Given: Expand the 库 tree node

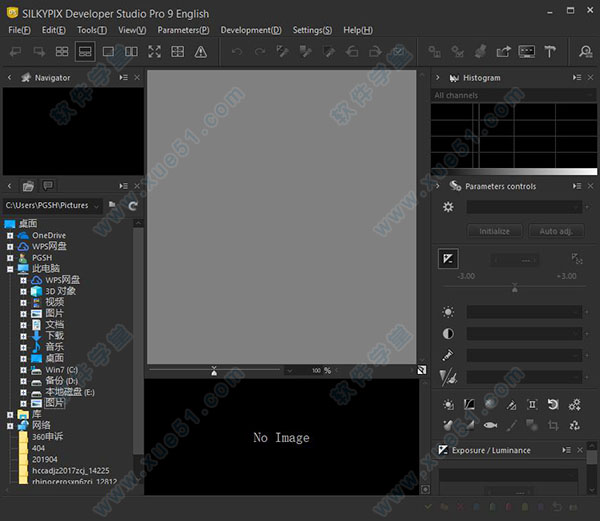Looking at the screenshot, I should pos(10,415).
